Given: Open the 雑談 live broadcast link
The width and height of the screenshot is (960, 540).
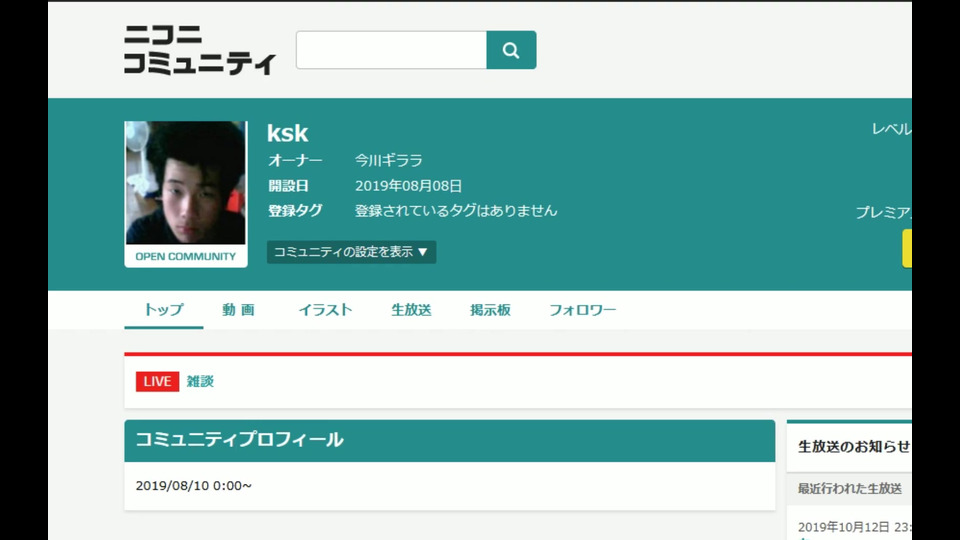Looking at the screenshot, I should click(200, 381).
